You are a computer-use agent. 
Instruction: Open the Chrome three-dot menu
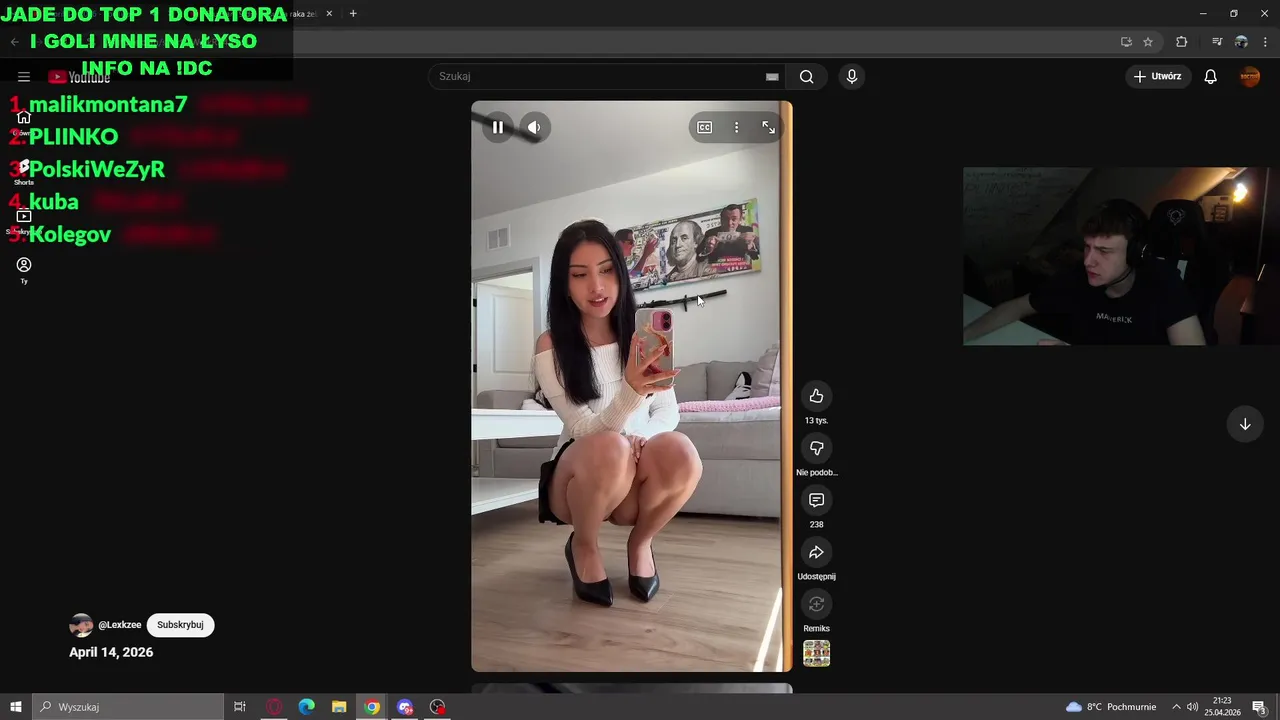point(1266,42)
